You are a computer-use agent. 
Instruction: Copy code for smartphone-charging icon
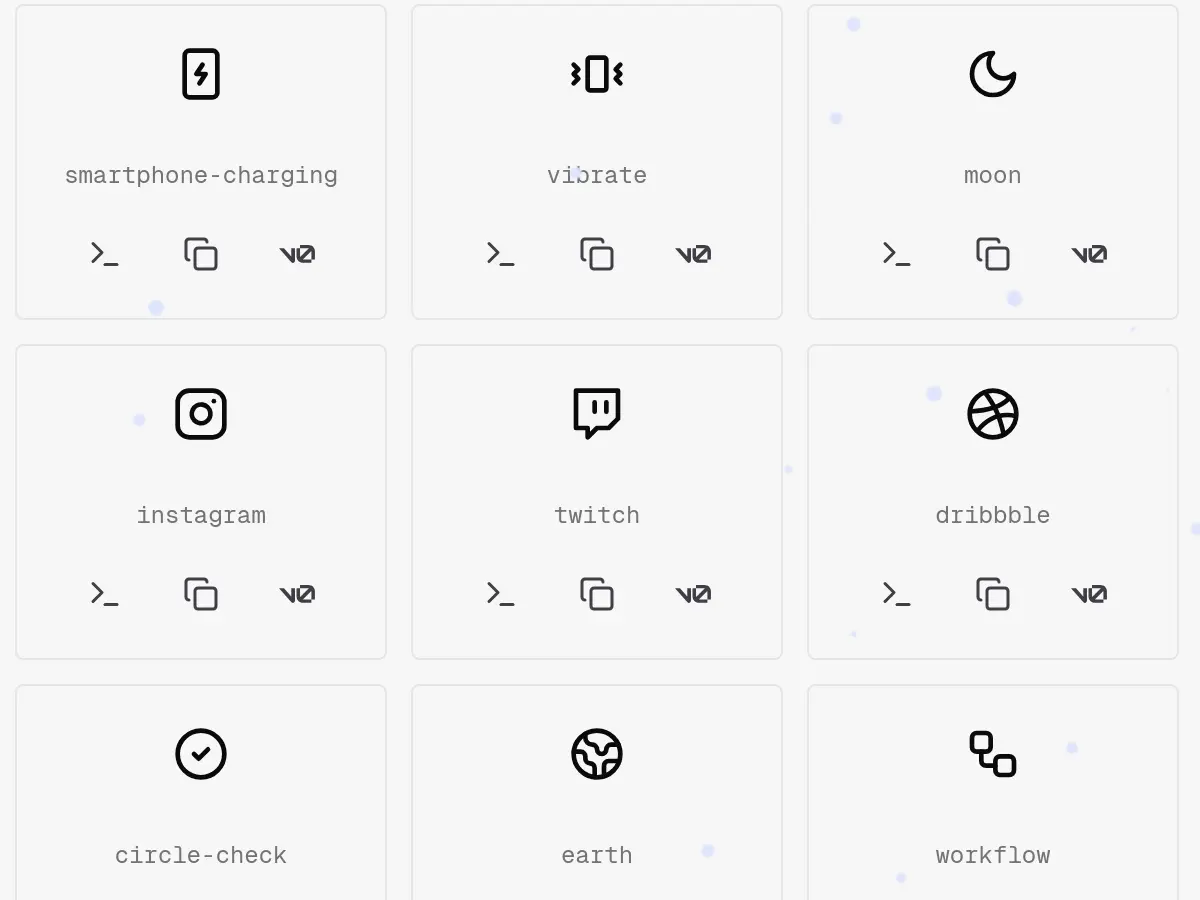click(x=201, y=254)
